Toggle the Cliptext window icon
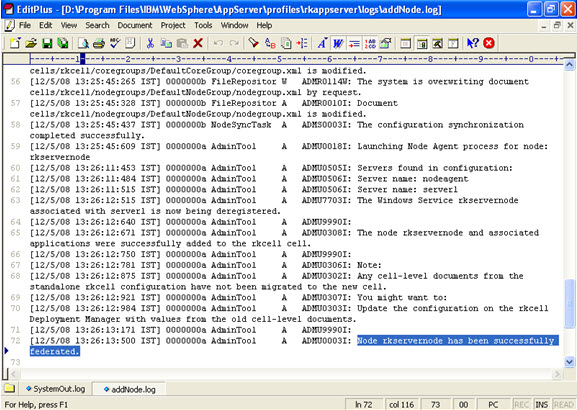 pyautogui.click(x=422, y=43)
